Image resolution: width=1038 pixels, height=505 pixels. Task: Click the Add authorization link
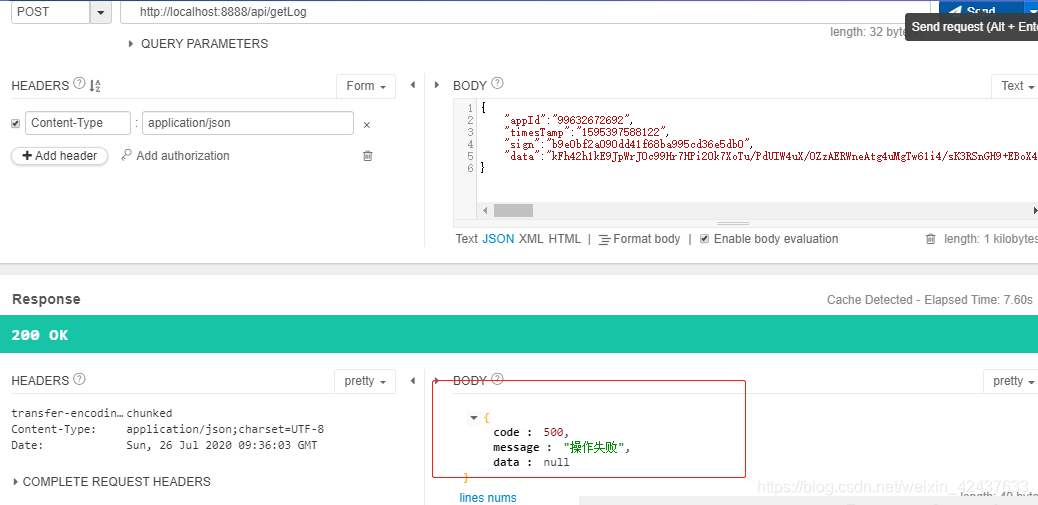click(175, 156)
